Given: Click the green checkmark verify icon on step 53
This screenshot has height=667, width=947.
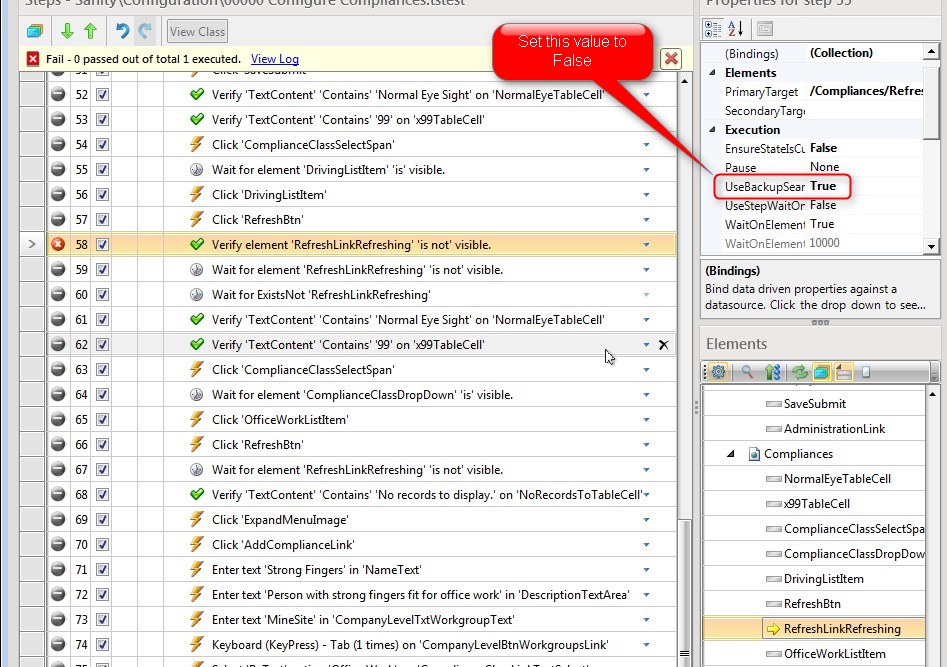Looking at the screenshot, I should coord(197,119).
